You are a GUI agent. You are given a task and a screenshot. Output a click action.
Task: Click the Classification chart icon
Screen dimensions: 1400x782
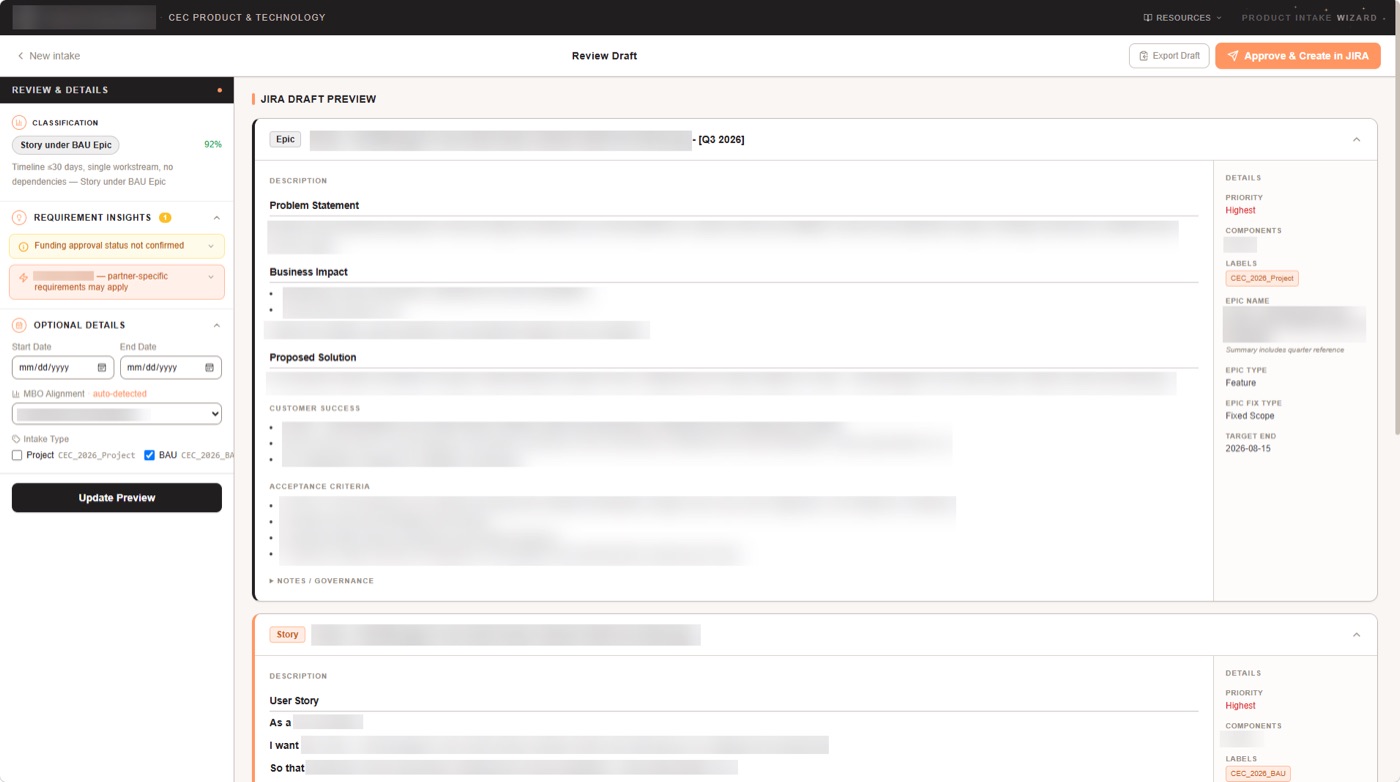(18, 122)
